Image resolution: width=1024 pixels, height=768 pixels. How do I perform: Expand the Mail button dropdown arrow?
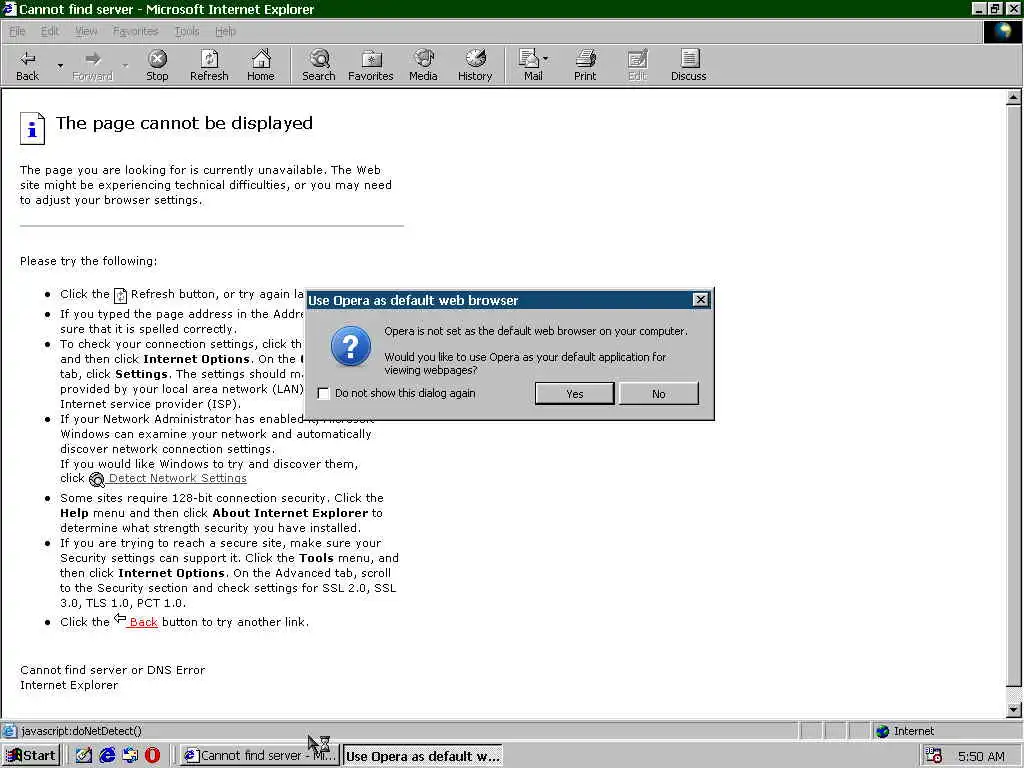[x=546, y=59]
